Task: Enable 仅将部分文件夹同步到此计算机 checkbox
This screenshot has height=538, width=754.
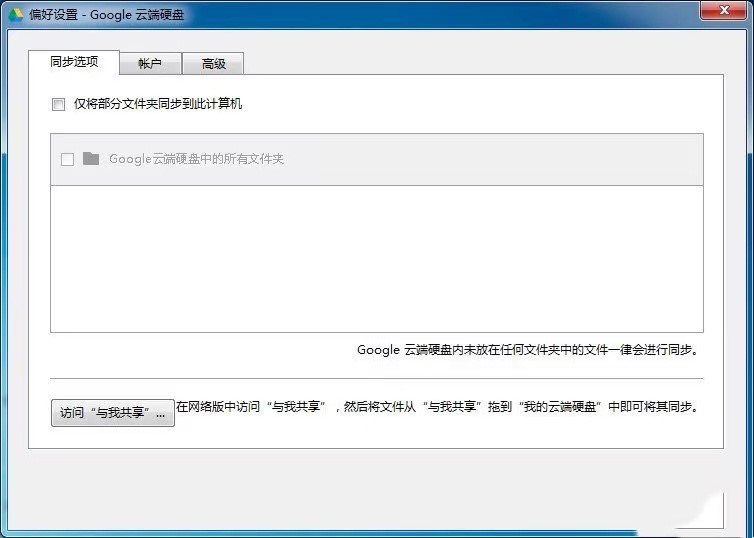Action: 58,104
